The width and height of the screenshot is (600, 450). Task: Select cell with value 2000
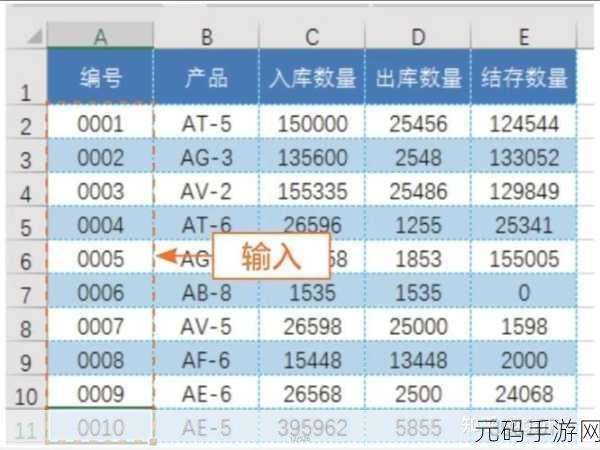tap(524, 358)
